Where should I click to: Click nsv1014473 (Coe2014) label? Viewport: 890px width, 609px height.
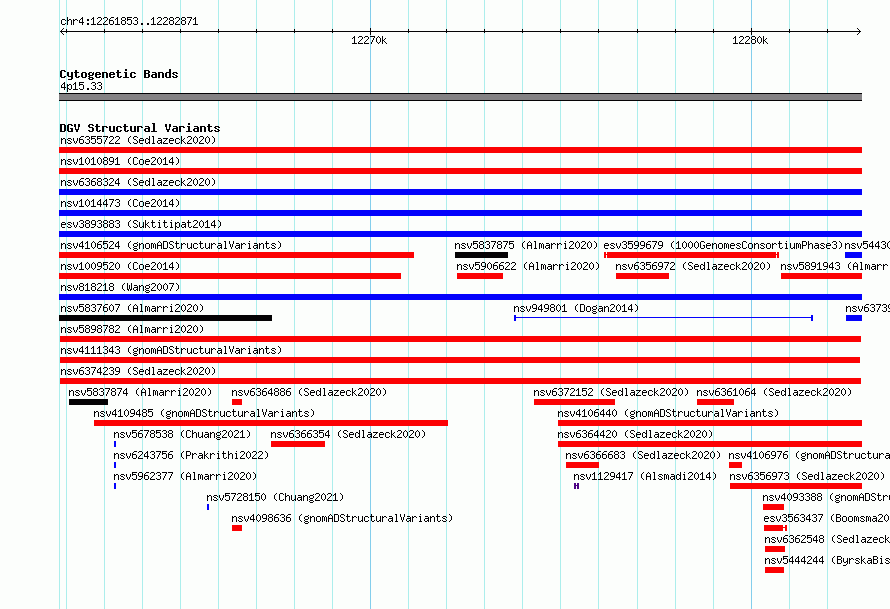pos(120,203)
